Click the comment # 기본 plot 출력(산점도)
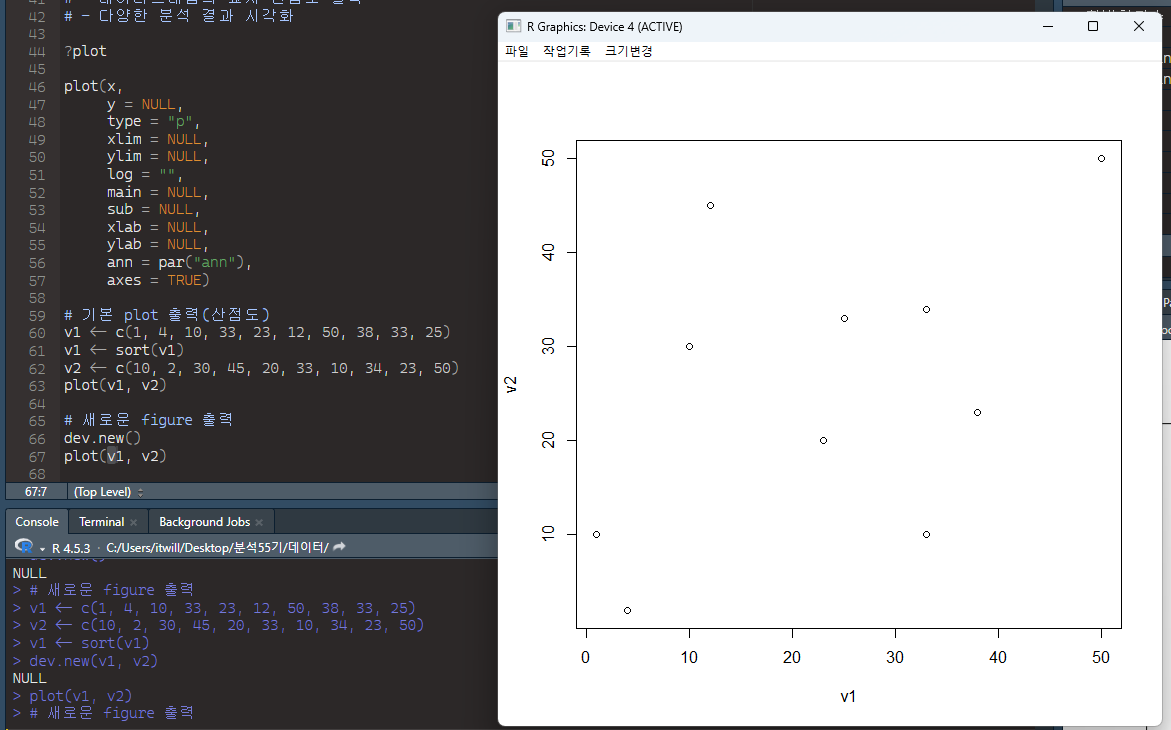This screenshot has width=1171, height=730. [x=167, y=315]
